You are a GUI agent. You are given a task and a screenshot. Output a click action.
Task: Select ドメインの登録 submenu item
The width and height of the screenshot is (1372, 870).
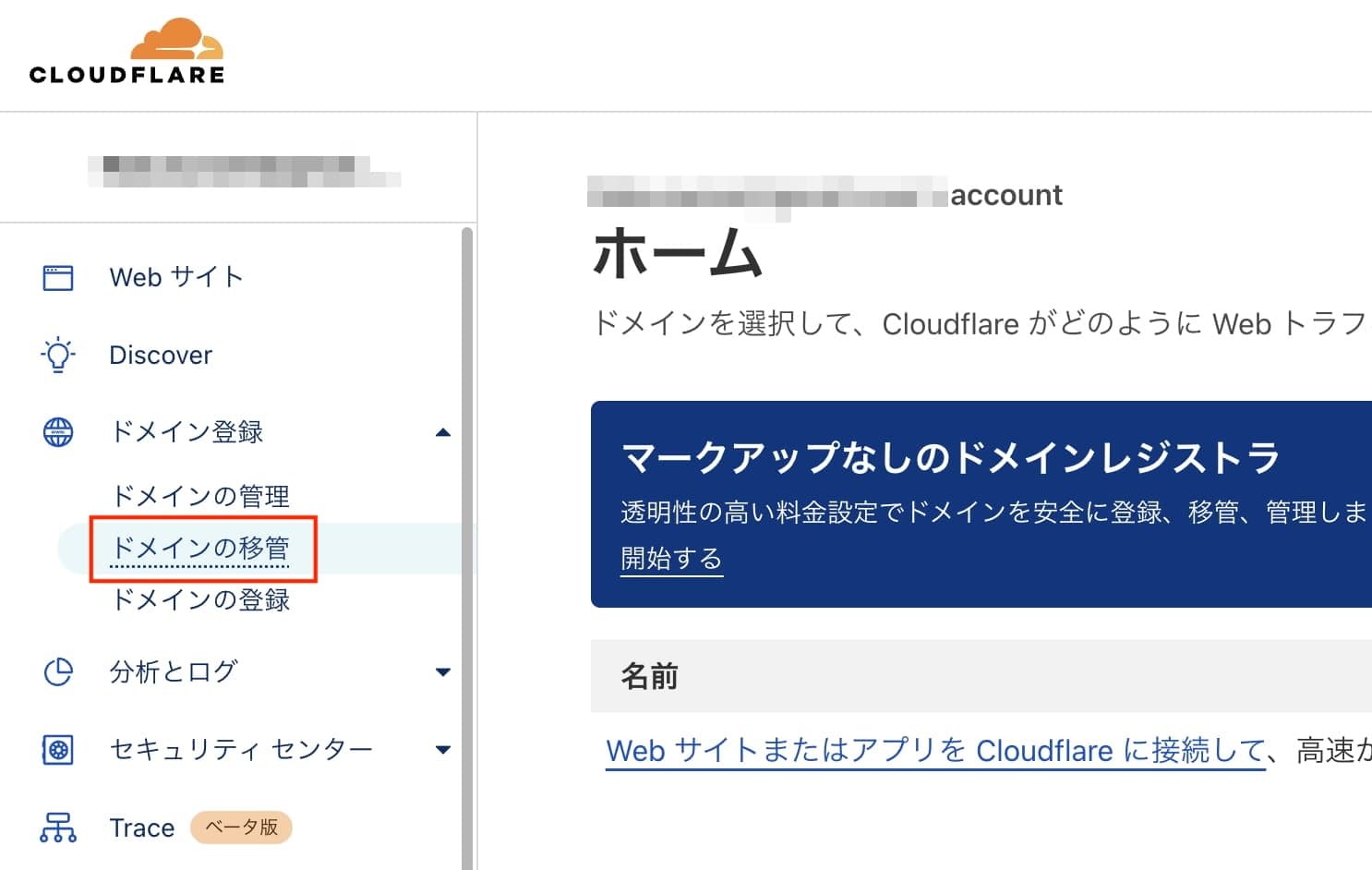(x=200, y=599)
